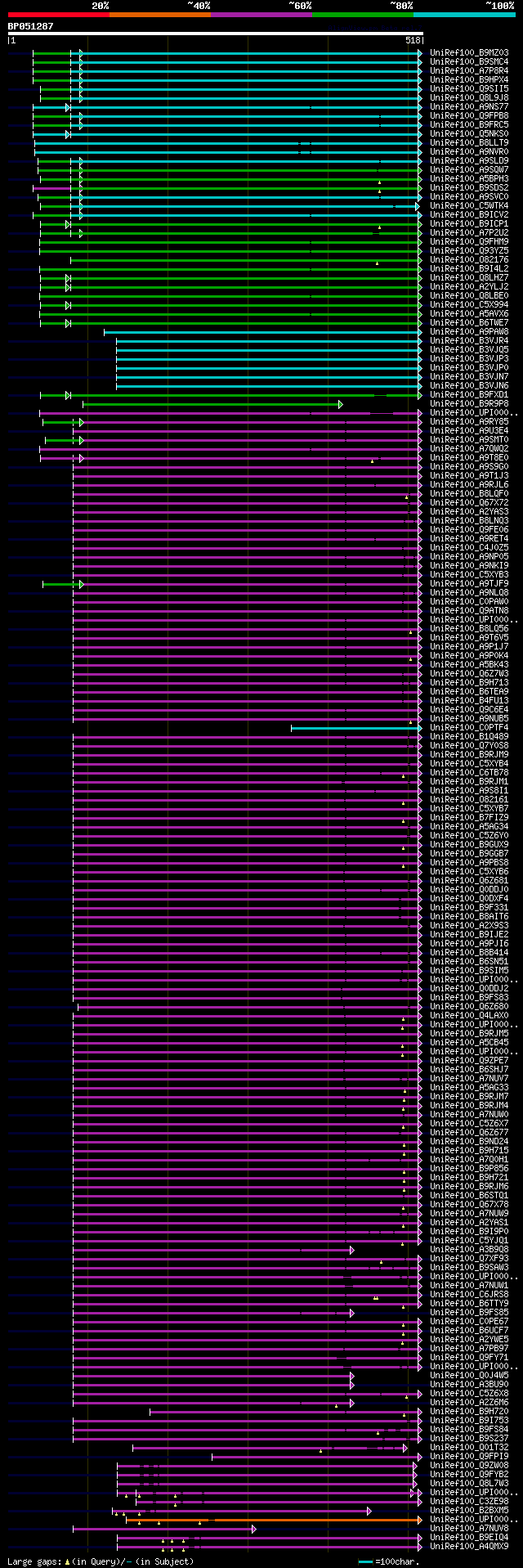Select the UniRef100_Q93YZ5 label
The image size is (523, 1568).
click(469, 251)
